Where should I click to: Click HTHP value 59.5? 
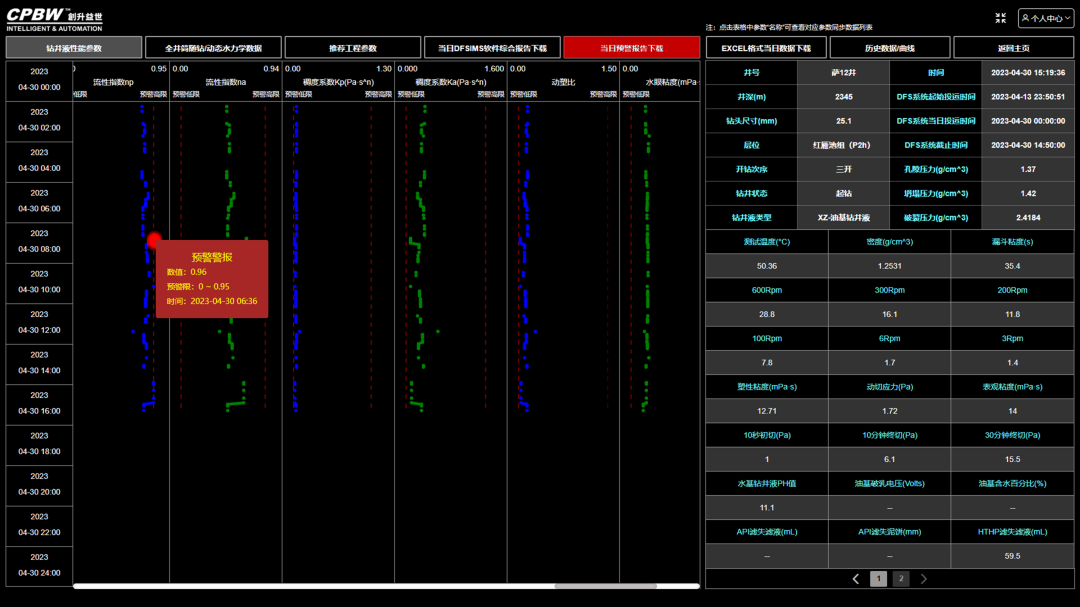[x=1012, y=556]
